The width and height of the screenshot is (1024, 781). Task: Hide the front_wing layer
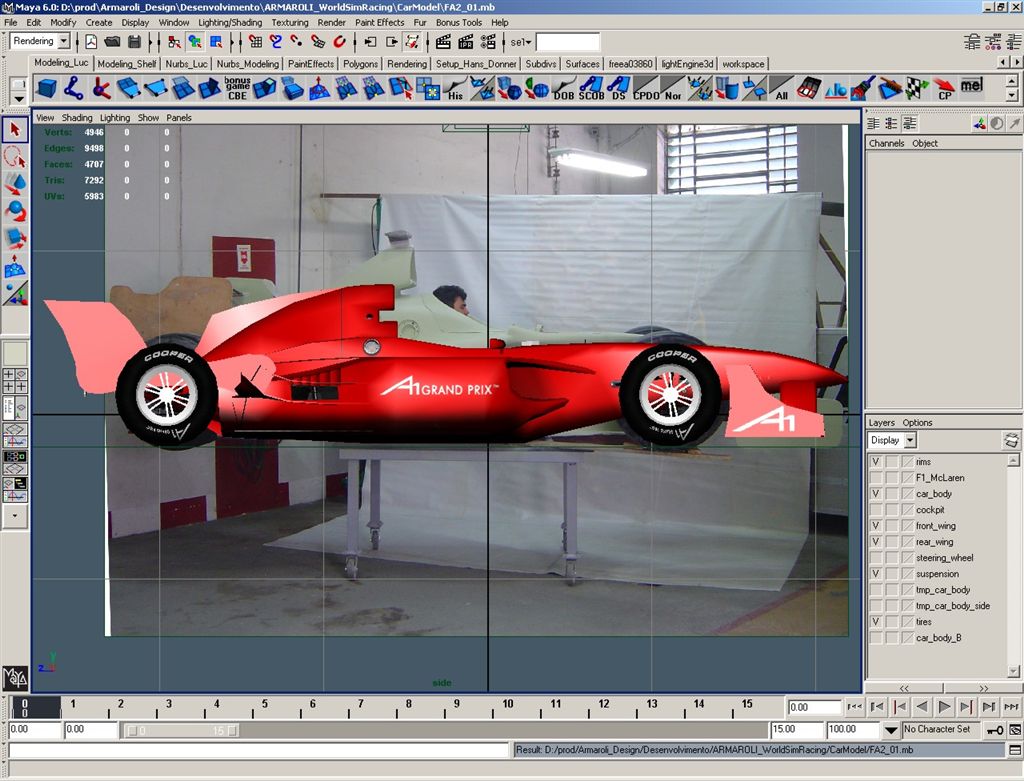point(876,526)
